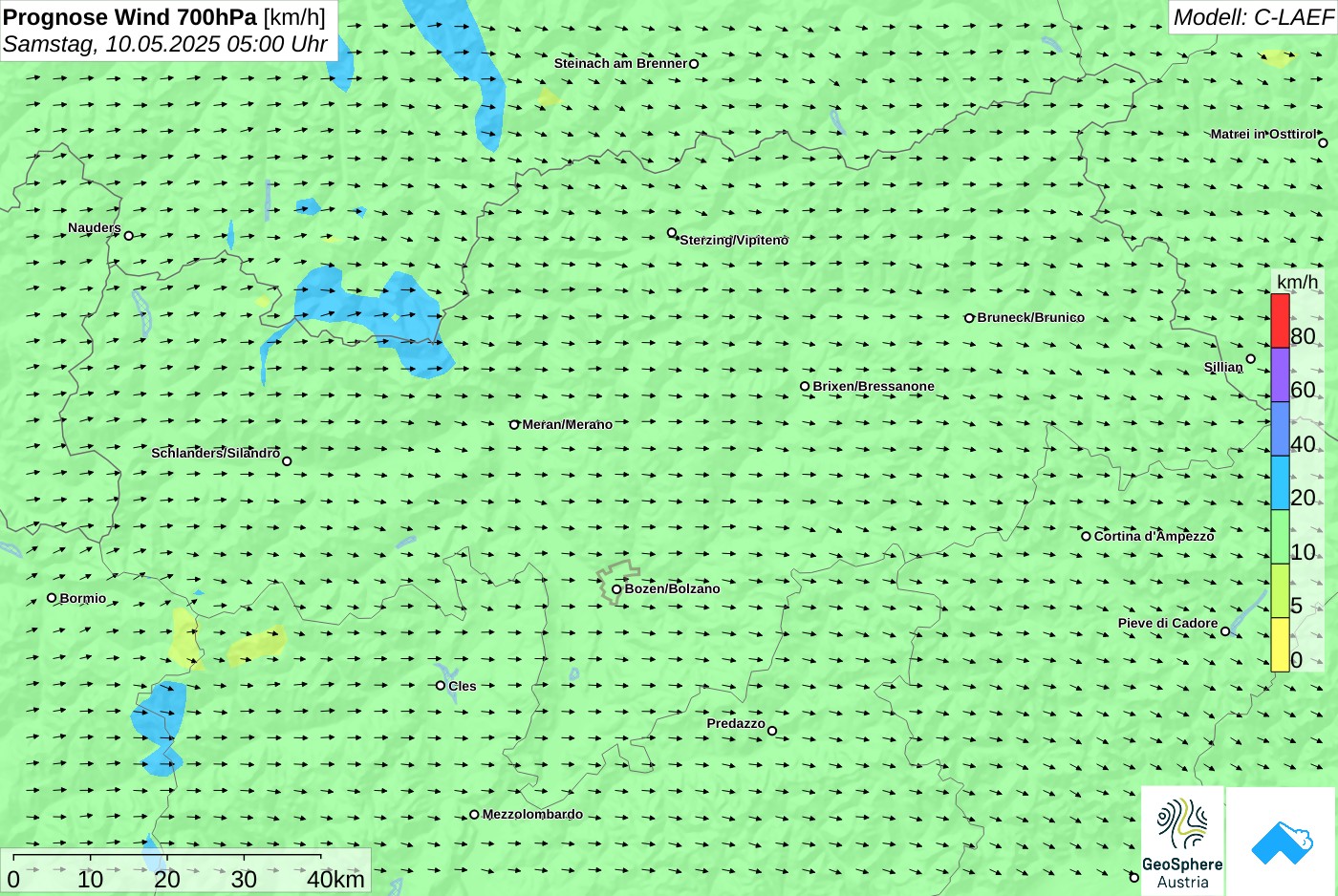This screenshot has width=1338, height=896.
Task: Click the 'Prognose Wind 700hPa [km/h]' title
Action: click(164, 17)
